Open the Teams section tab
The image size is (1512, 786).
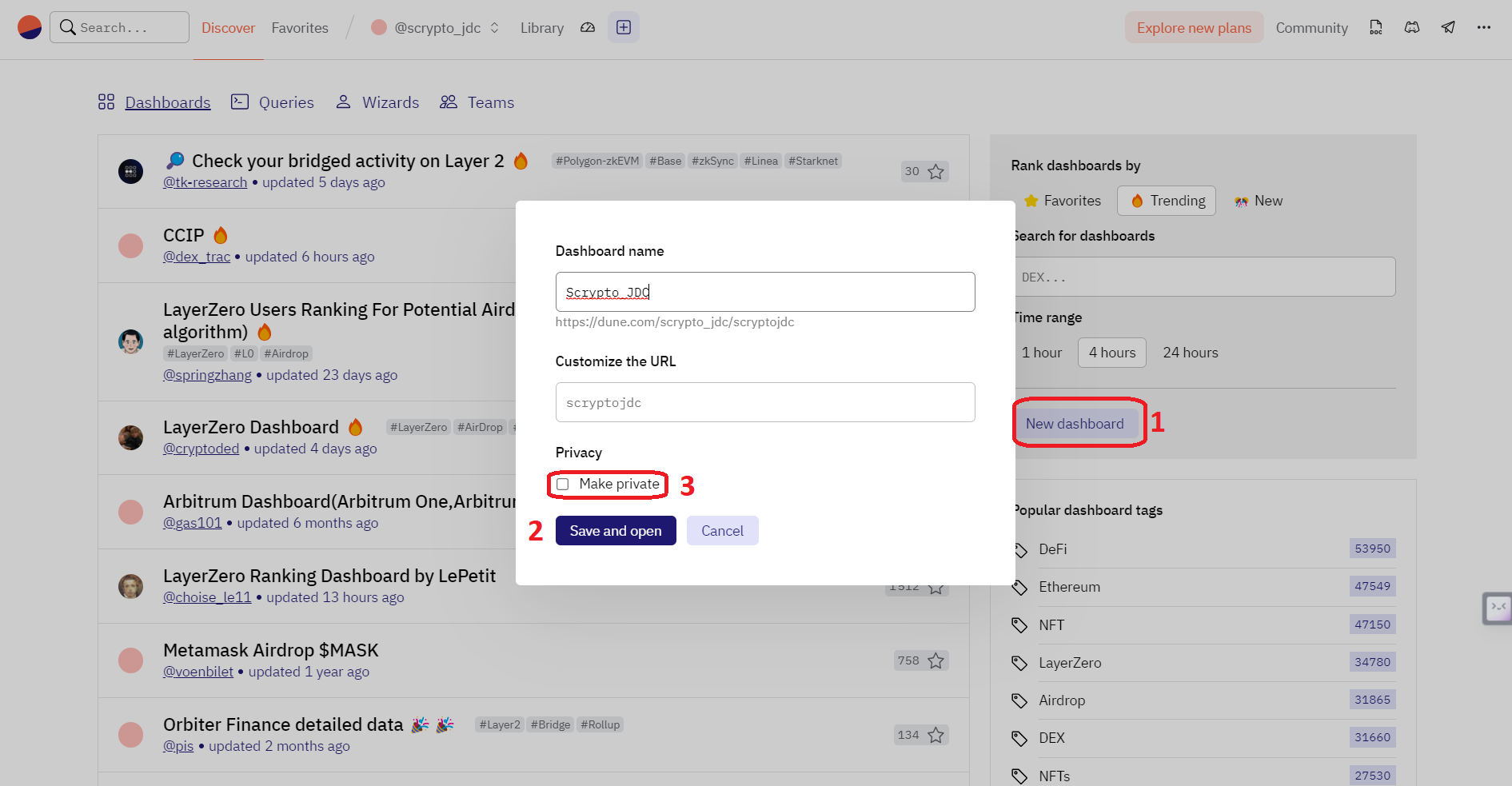[491, 102]
